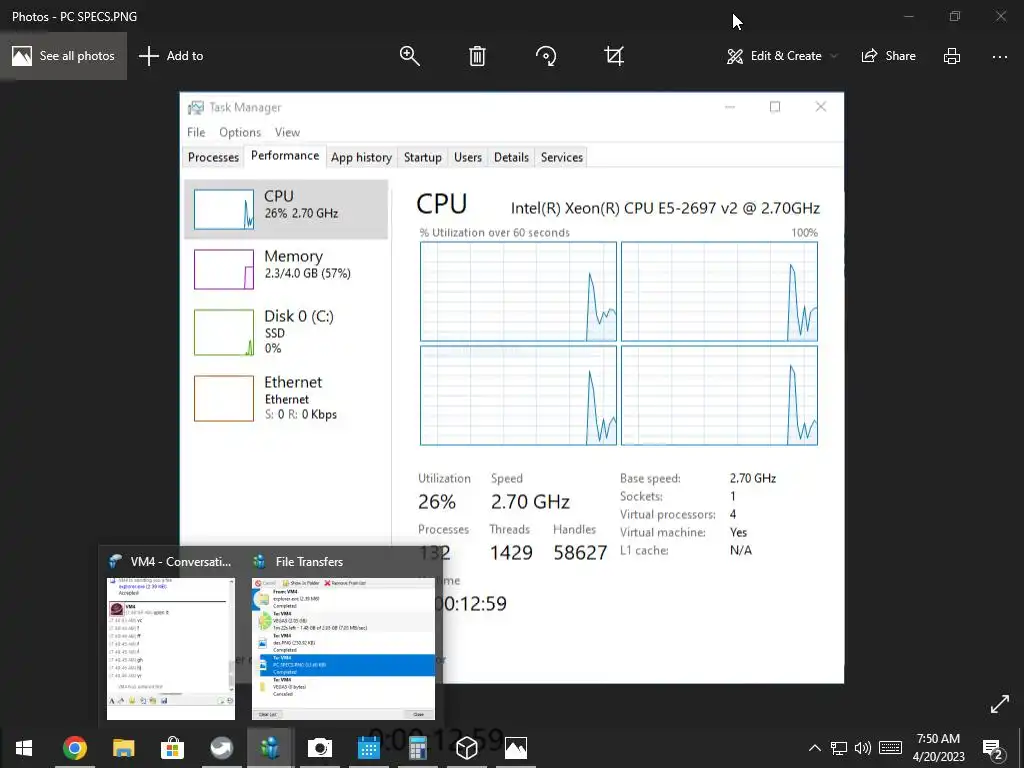The height and width of the screenshot is (768, 1024).
Task: Click the 'Virtual machine:' label
Action: point(663,532)
